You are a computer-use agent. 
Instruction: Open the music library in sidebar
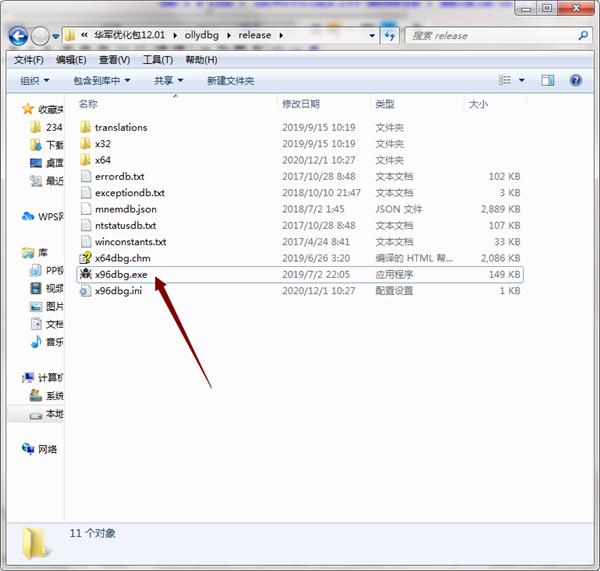pyautogui.click(x=46, y=342)
